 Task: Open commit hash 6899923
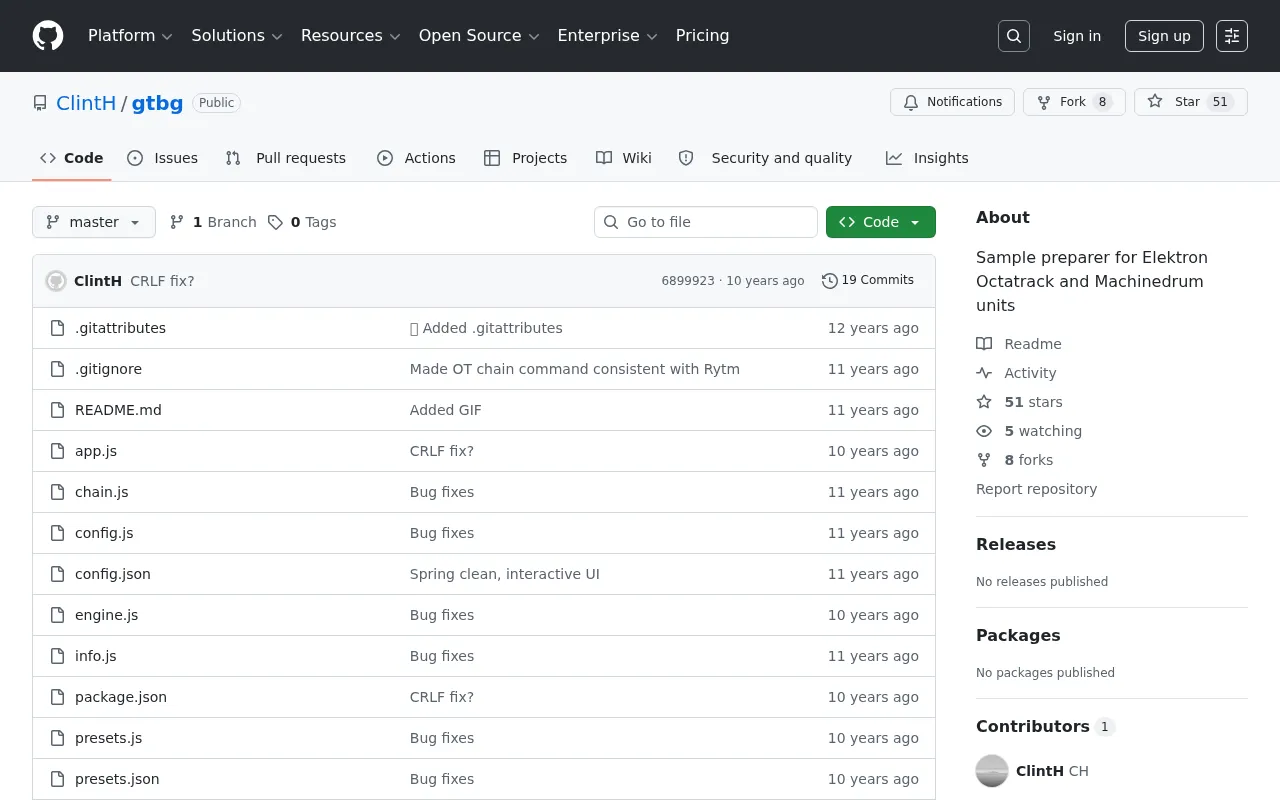coord(688,281)
